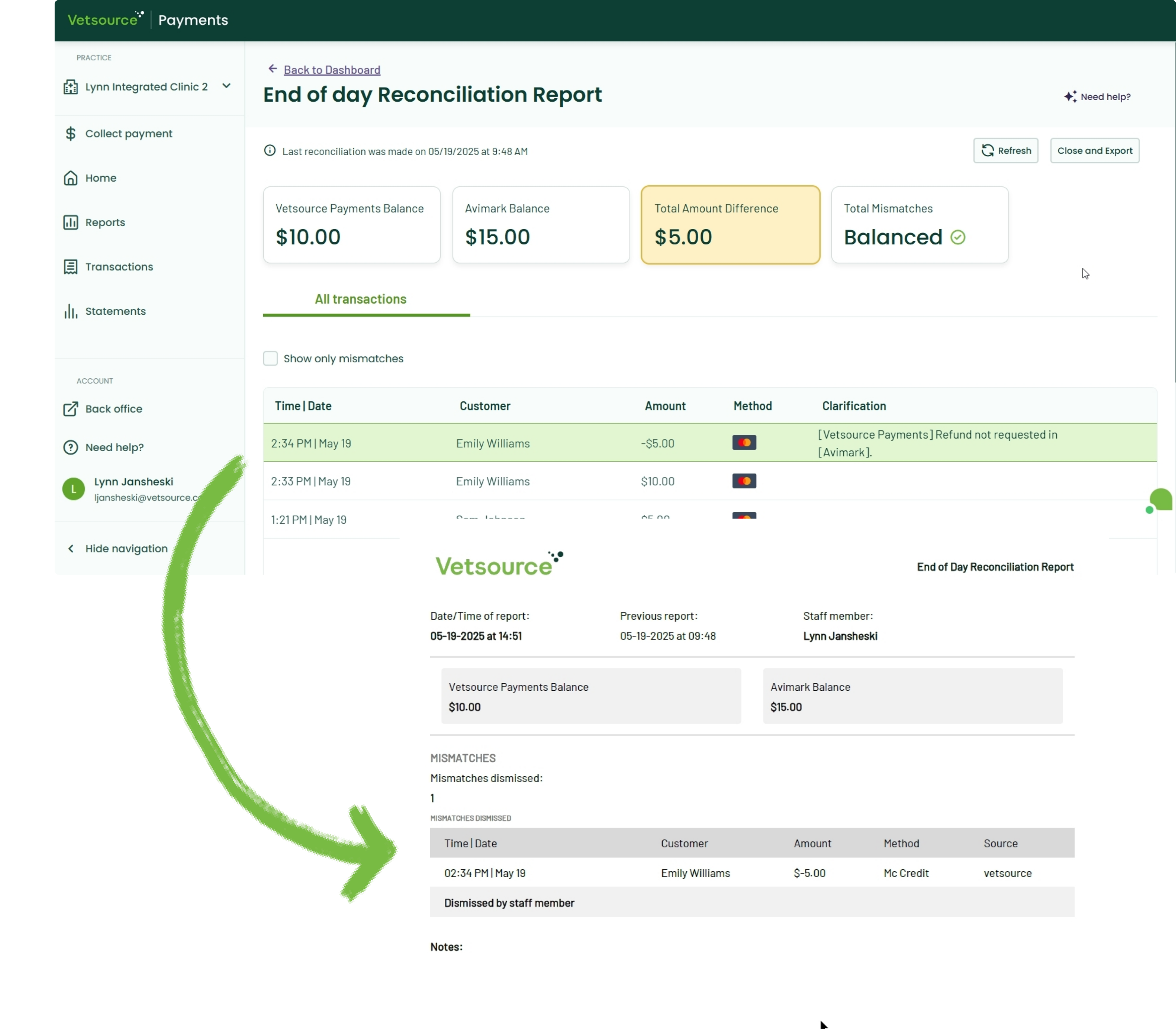This screenshot has width=1176, height=1029.
Task: Click the Customer column header
Action: tap(484, 406)
